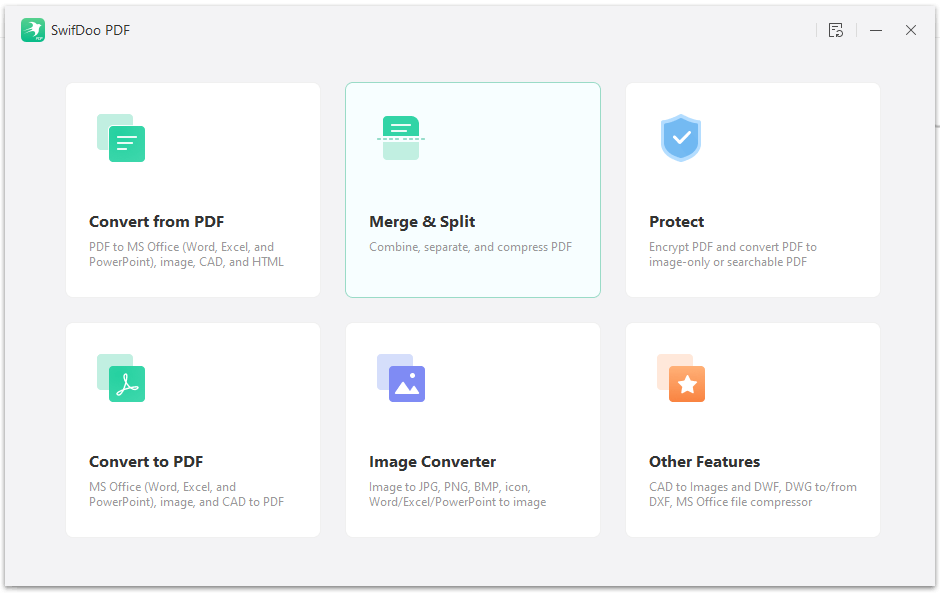Click the Image Converter picture icon
Viewport: 940px width, 593px height.
click(x=400, y=378)
